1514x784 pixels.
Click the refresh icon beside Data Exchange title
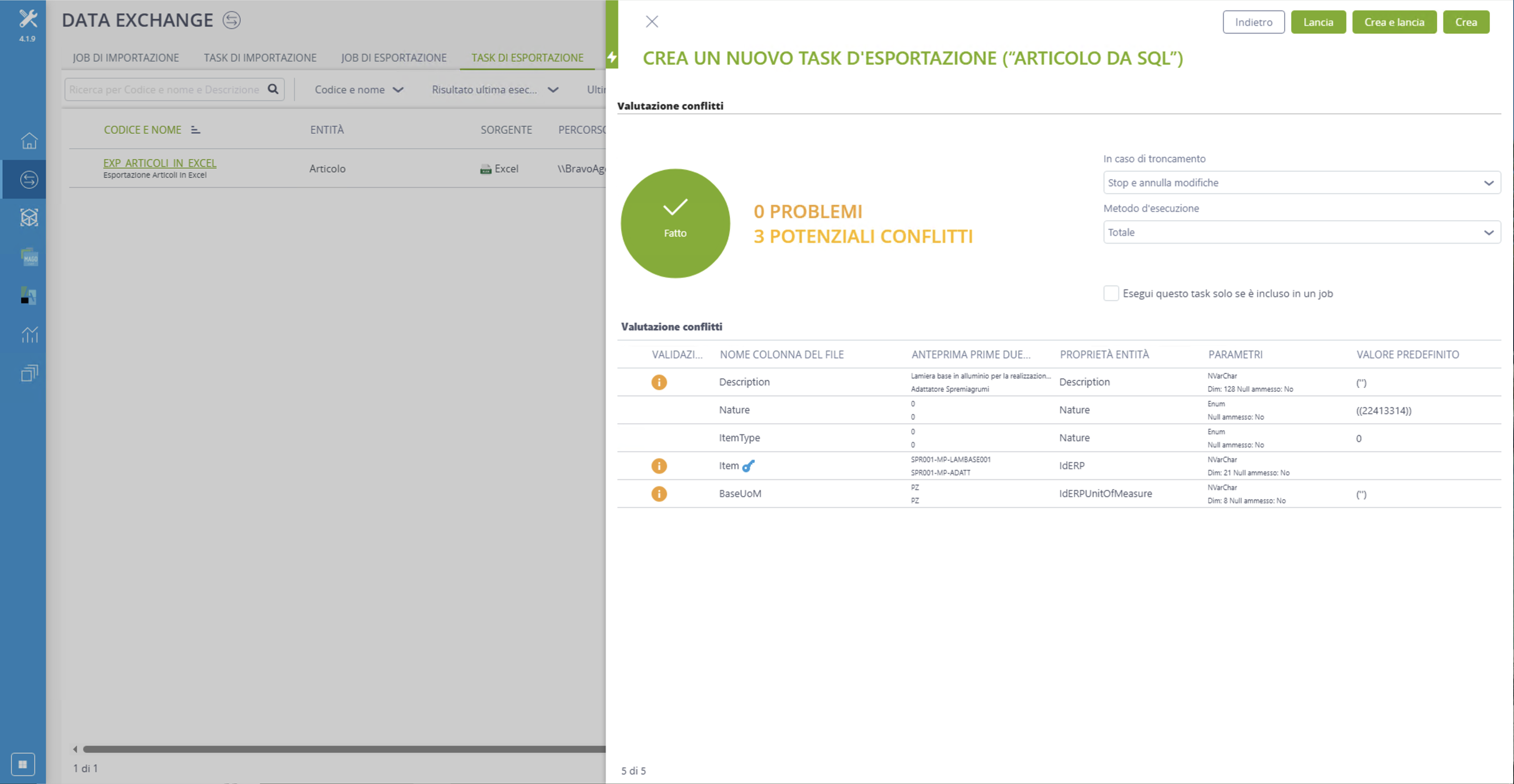point(231,20)
